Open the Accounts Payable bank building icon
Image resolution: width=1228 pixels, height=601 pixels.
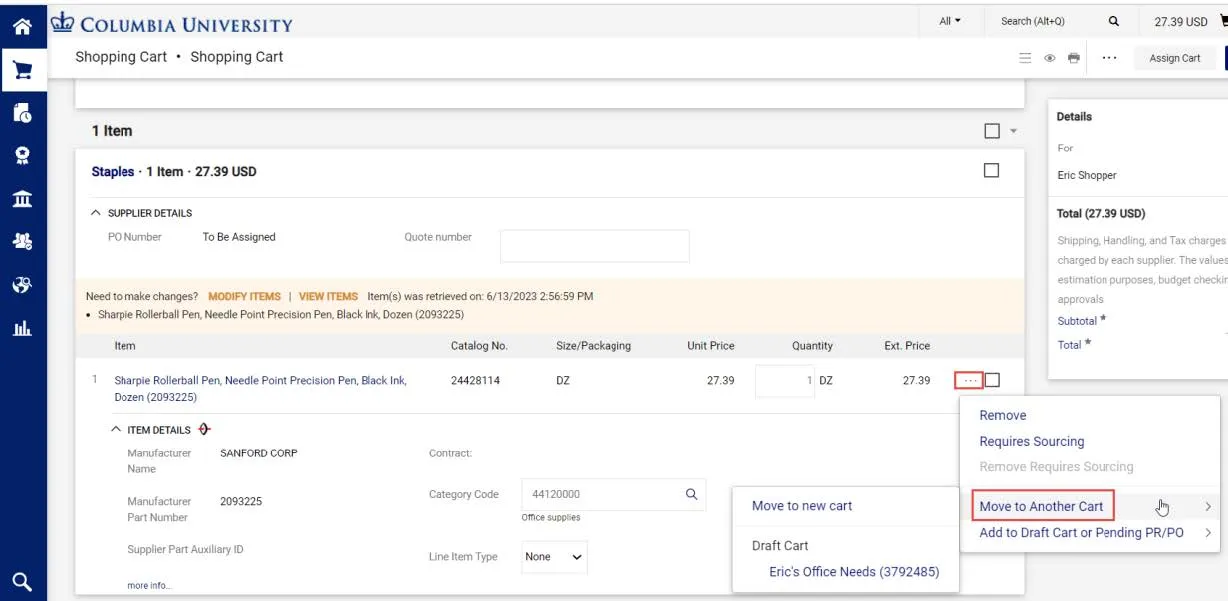coord(22,199)
